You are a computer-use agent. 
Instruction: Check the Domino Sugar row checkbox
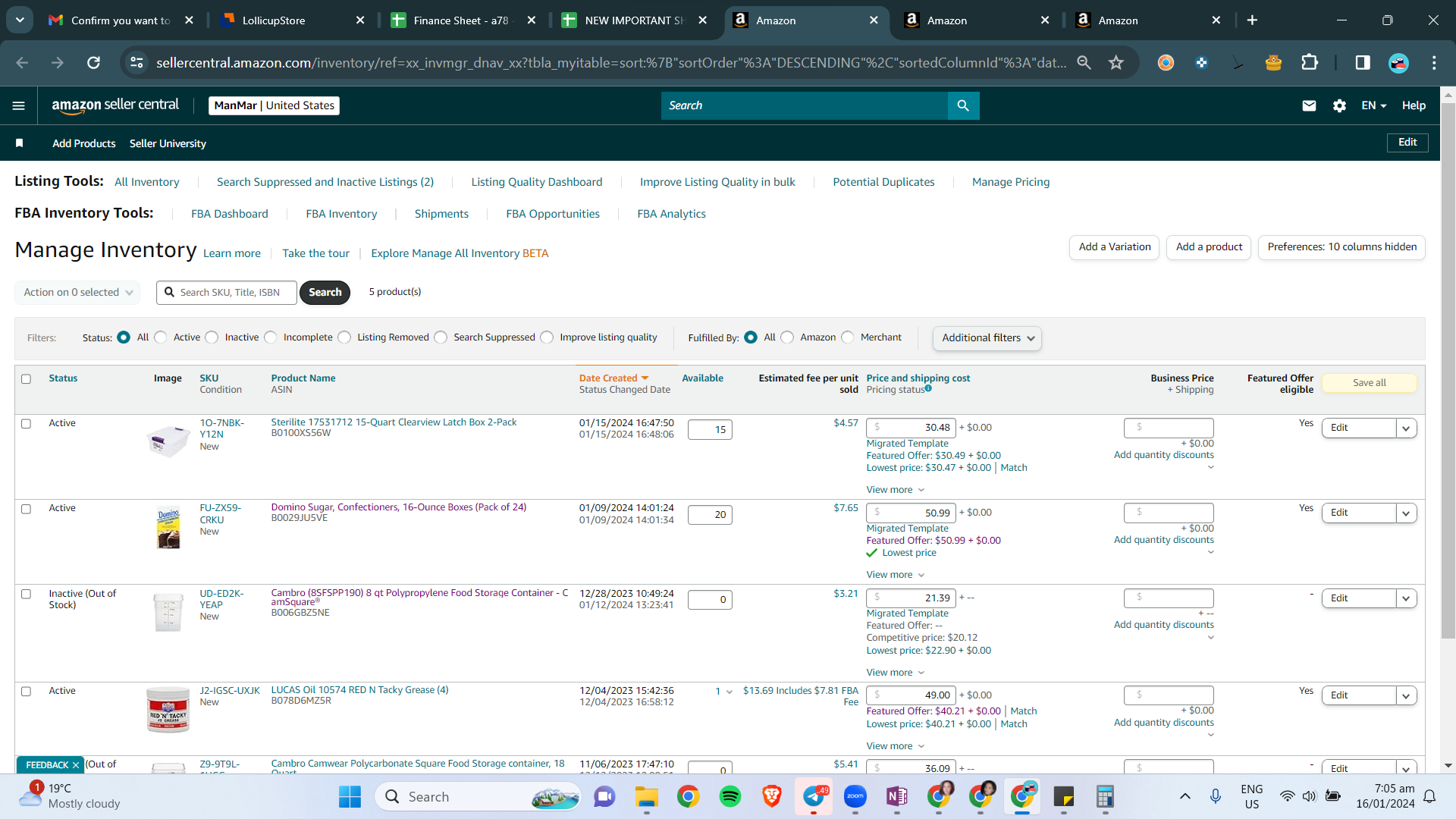click(x=27, y=509)
